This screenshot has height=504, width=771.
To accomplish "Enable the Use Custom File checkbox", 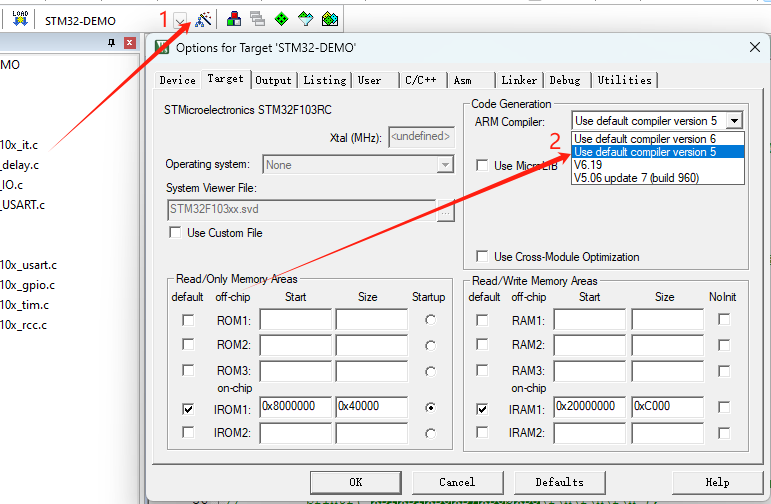I will pos(175,232).
